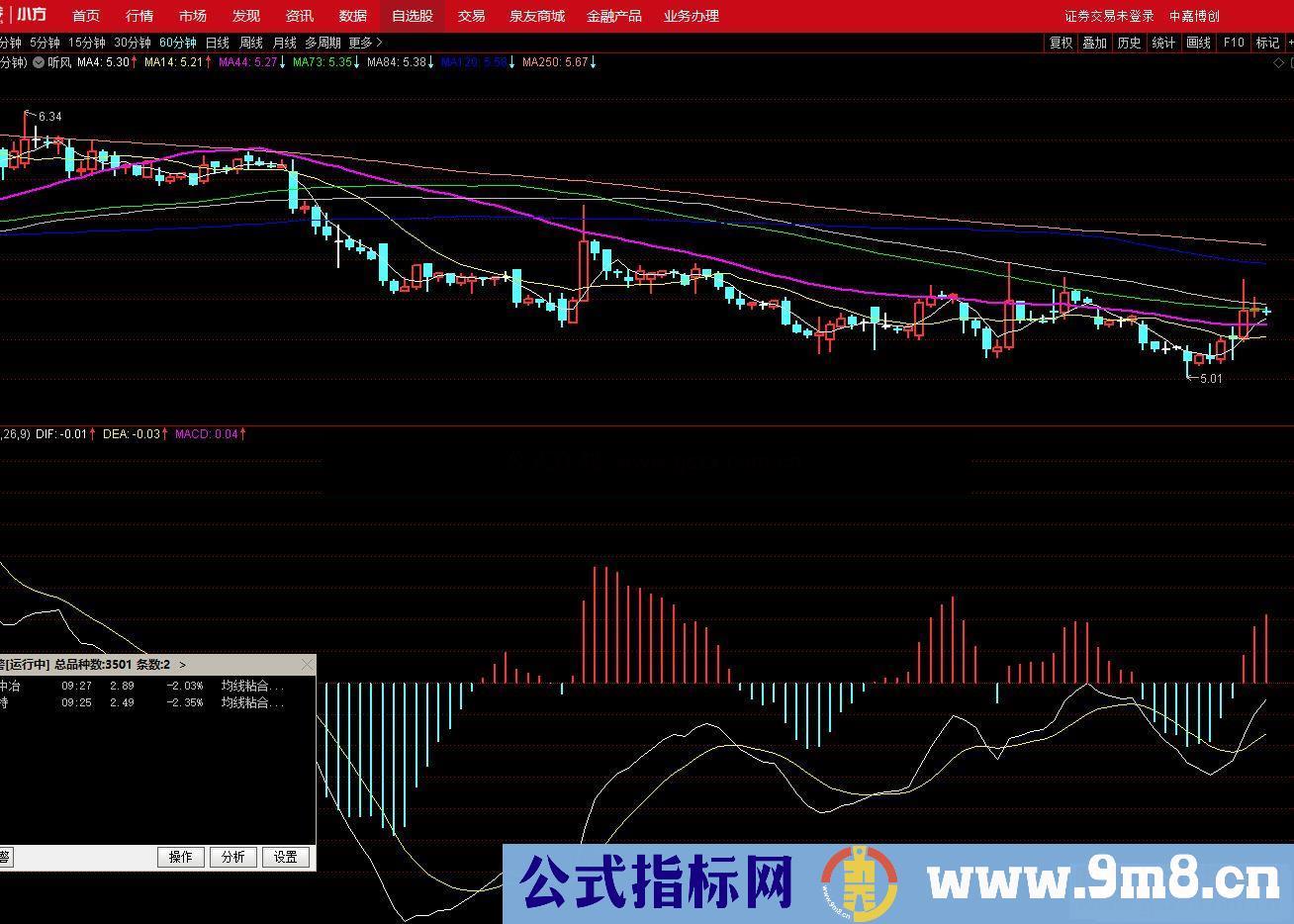
Task: Select the 统计 statistics icon
Action: click(x=1161, y=43)
